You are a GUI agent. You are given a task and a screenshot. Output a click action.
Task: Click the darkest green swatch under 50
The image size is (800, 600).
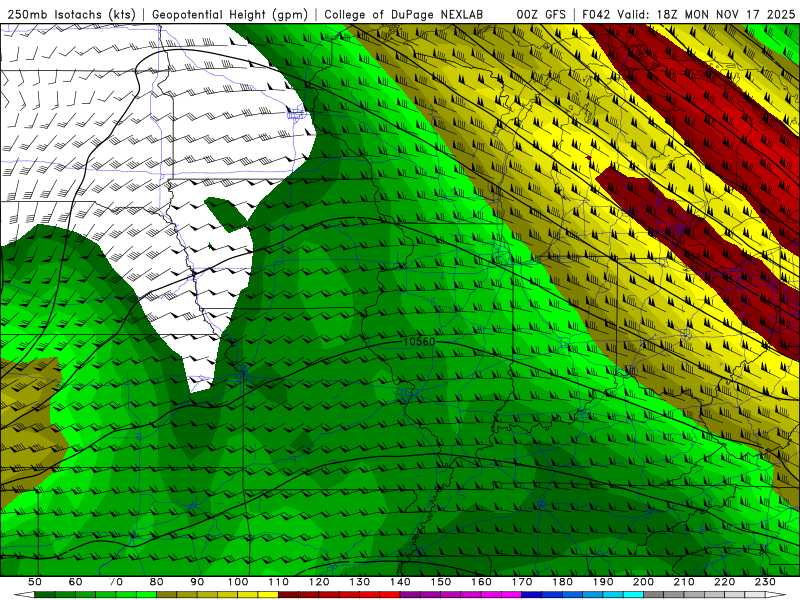click(x=44, y=595)
